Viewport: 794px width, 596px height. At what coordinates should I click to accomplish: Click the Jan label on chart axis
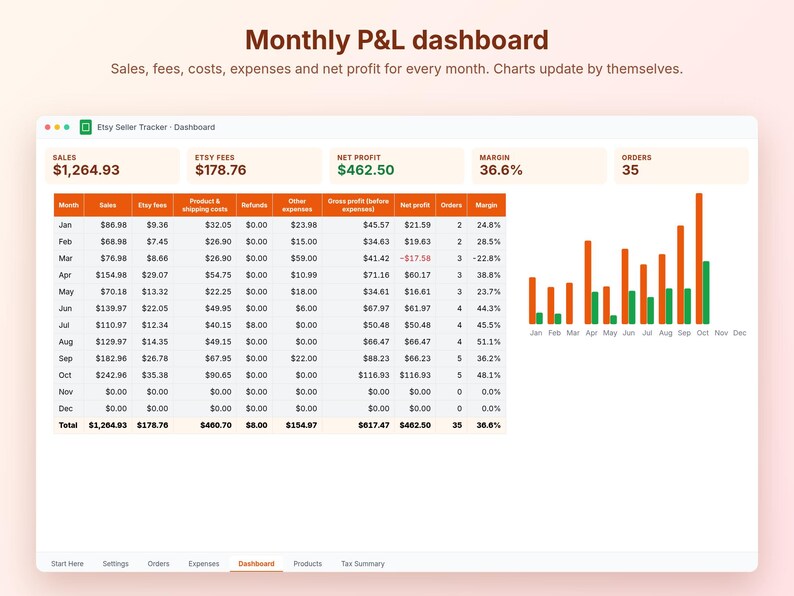click(x=536, y=333)
